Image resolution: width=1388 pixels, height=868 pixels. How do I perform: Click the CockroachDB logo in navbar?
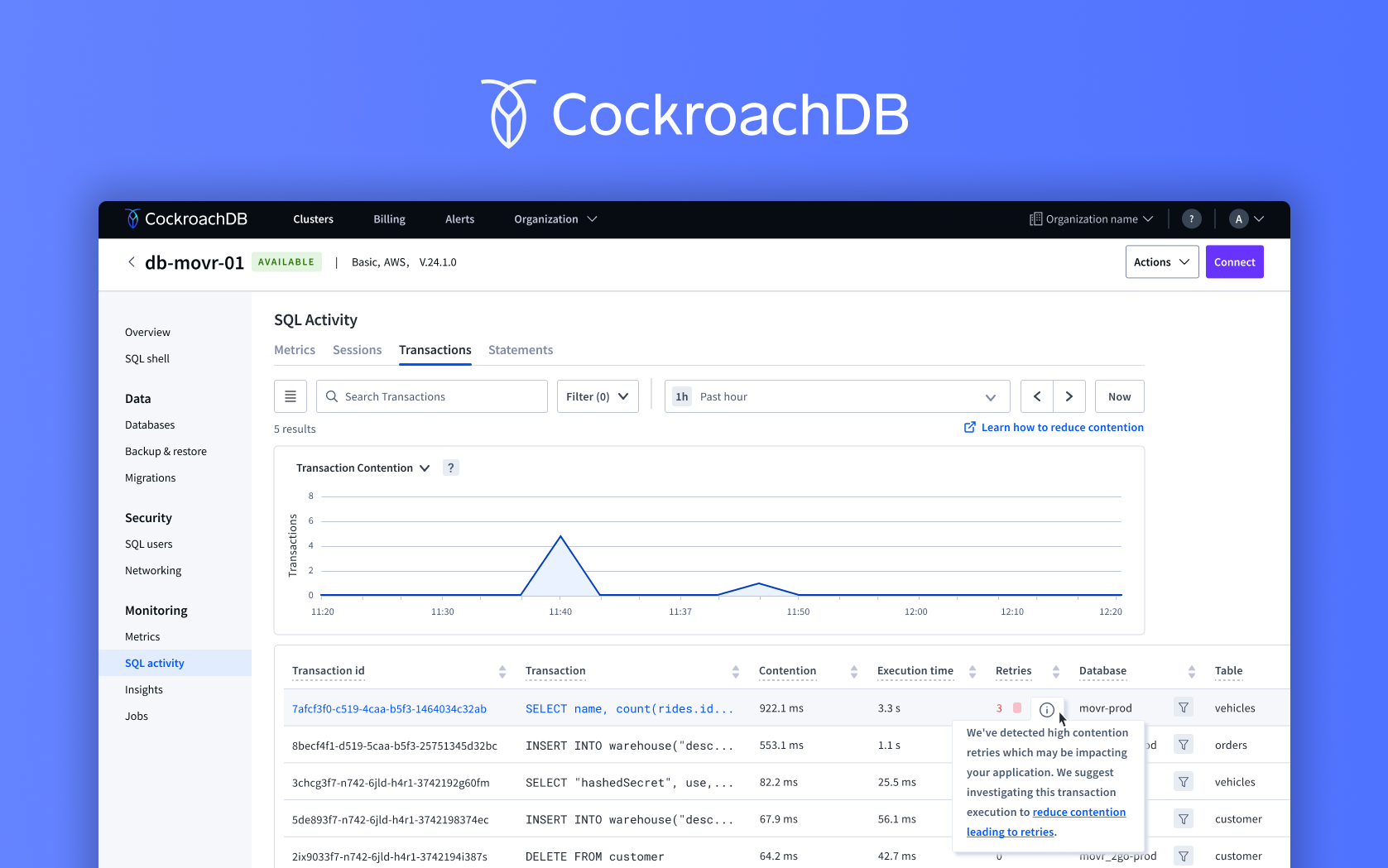[186, 218]
